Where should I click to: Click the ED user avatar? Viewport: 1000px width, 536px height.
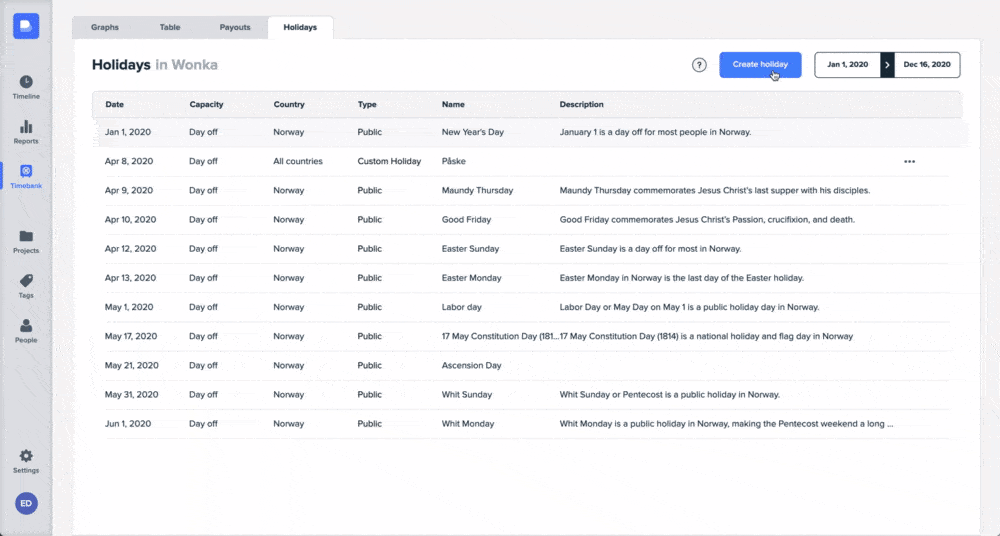pos(26,503)
